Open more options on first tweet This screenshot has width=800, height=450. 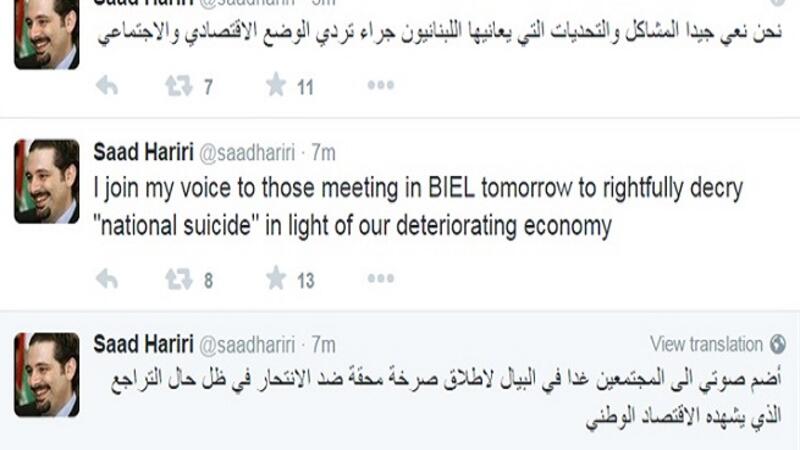(x=380, y=86)
